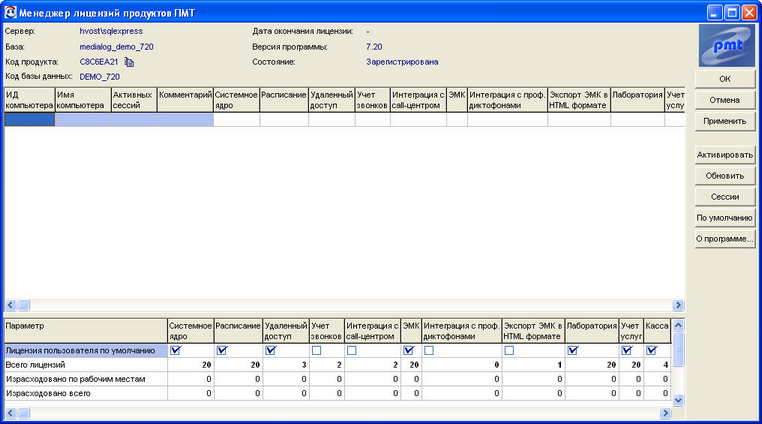
Task: Uncheck default license for Удаленный доступ
Action: (271, 350)
